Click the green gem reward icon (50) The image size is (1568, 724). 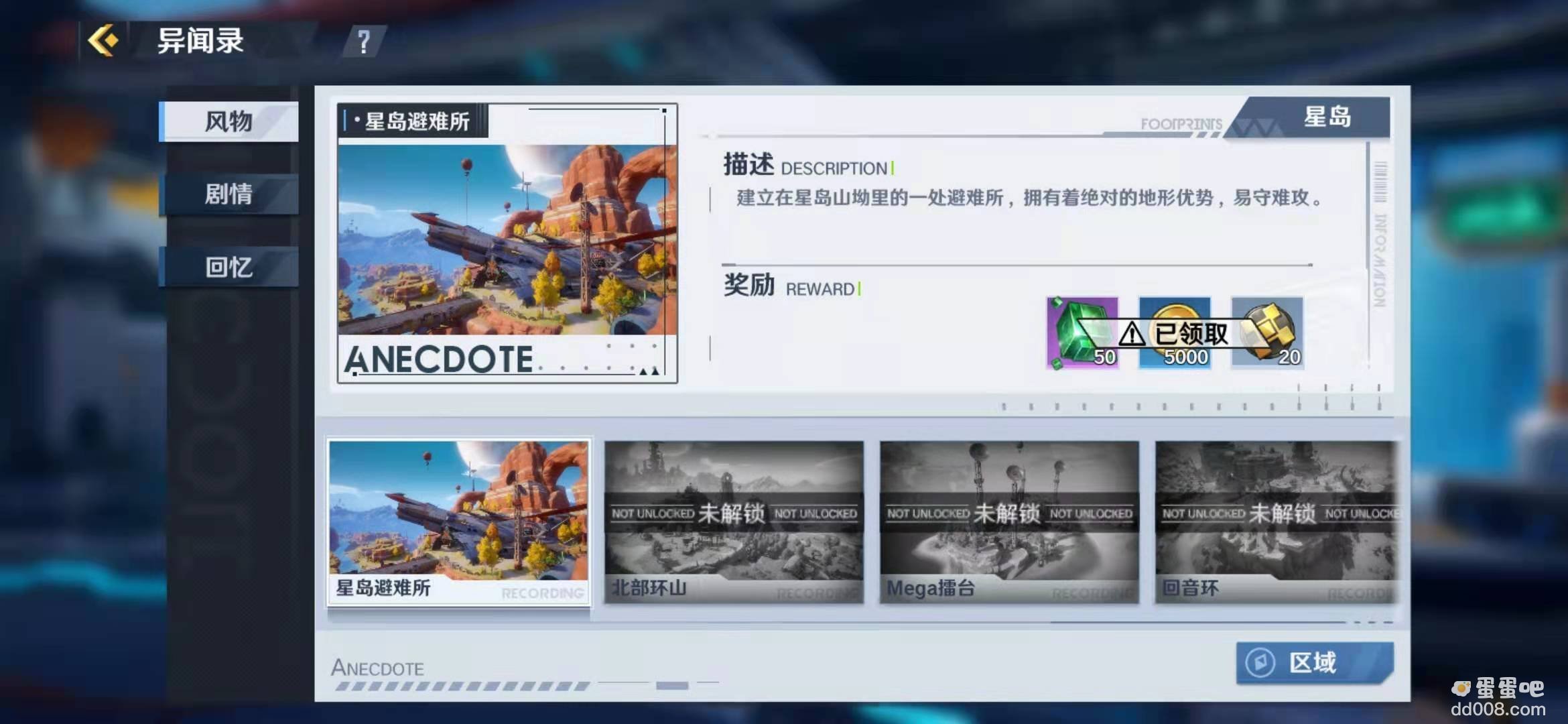(x=1082, y=333)
